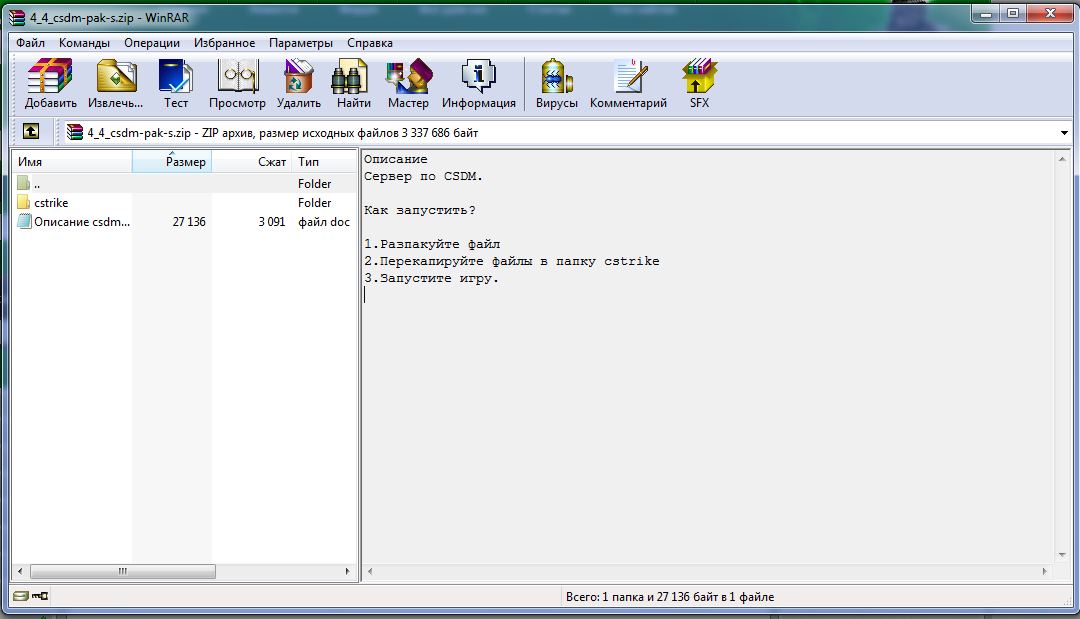Create SFX self-extracting archive
The height and width of the screenshot is (619, 1080).
[699, 83]
